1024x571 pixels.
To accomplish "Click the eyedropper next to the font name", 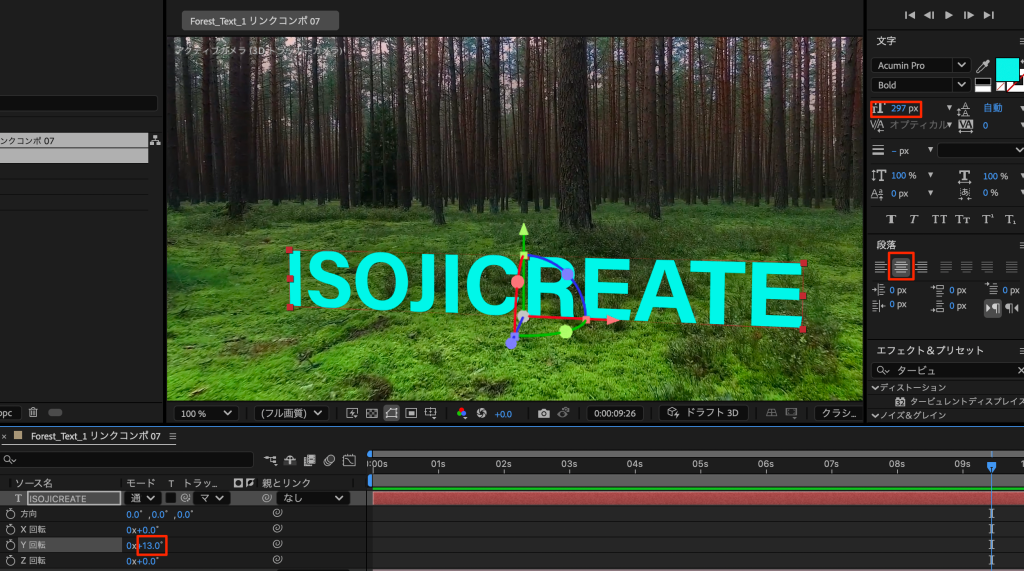I will click(x=982, y=65).
